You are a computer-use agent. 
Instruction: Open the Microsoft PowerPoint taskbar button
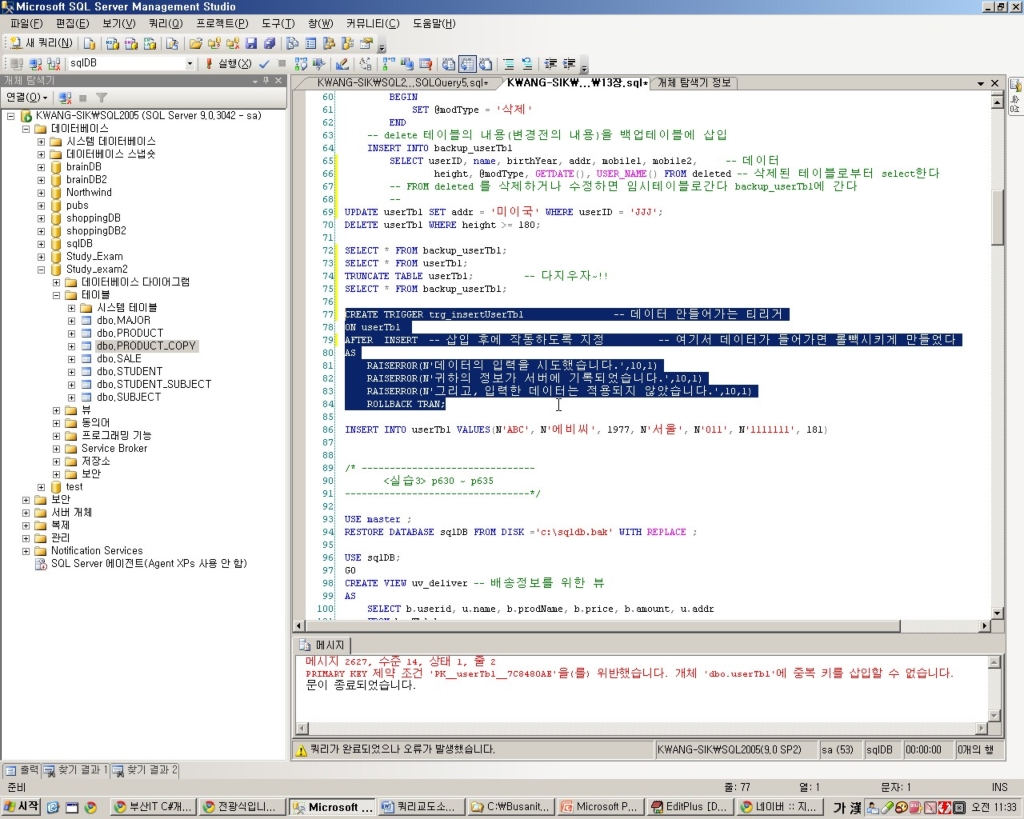click(600, 807)
